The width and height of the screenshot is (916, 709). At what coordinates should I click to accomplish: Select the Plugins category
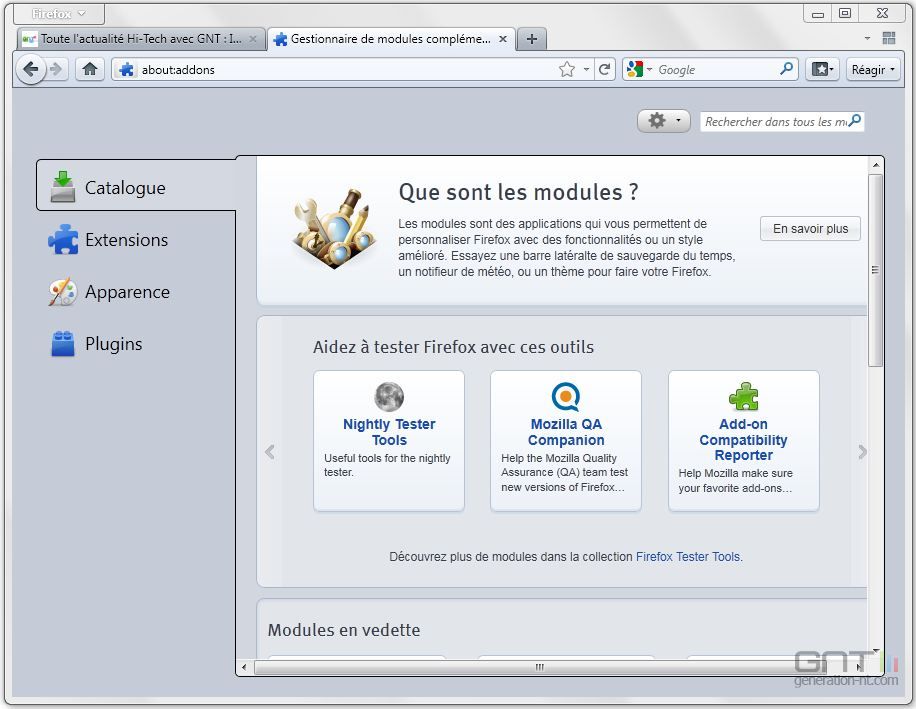pos(136,343)
